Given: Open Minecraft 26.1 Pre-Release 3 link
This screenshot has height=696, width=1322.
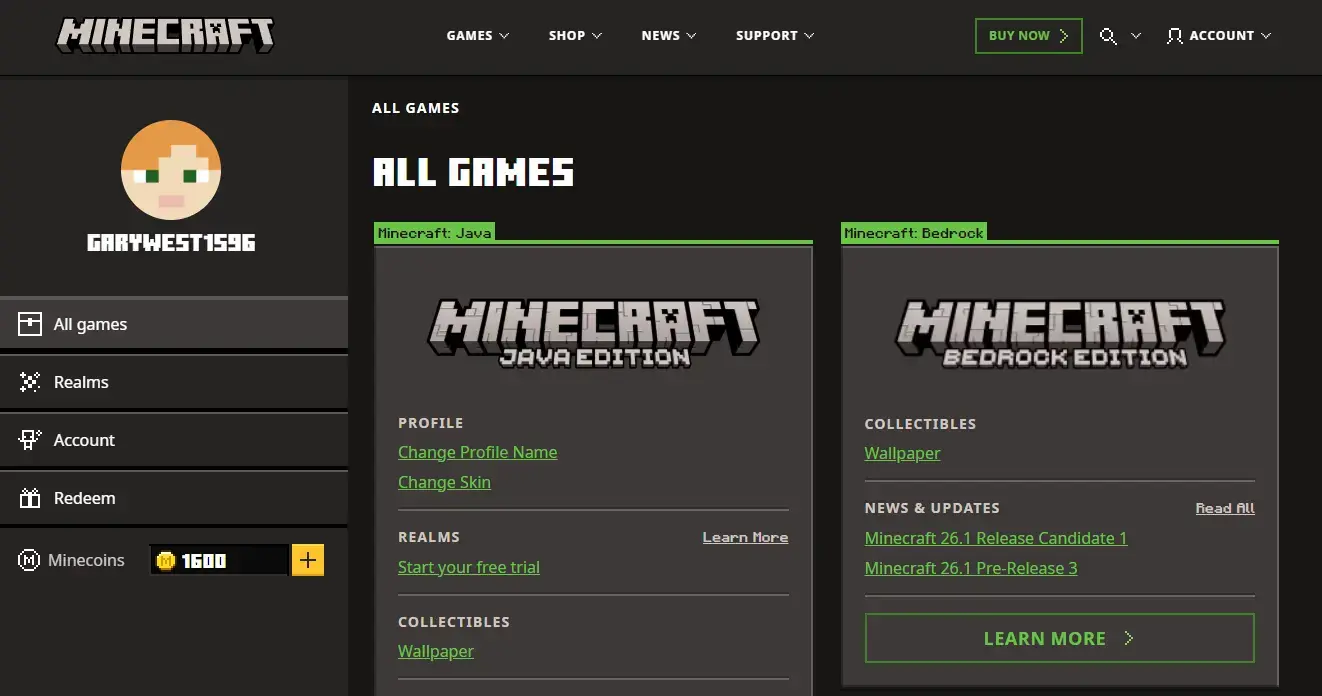Looking at the screenshot, I should click(x=971, y=568).
